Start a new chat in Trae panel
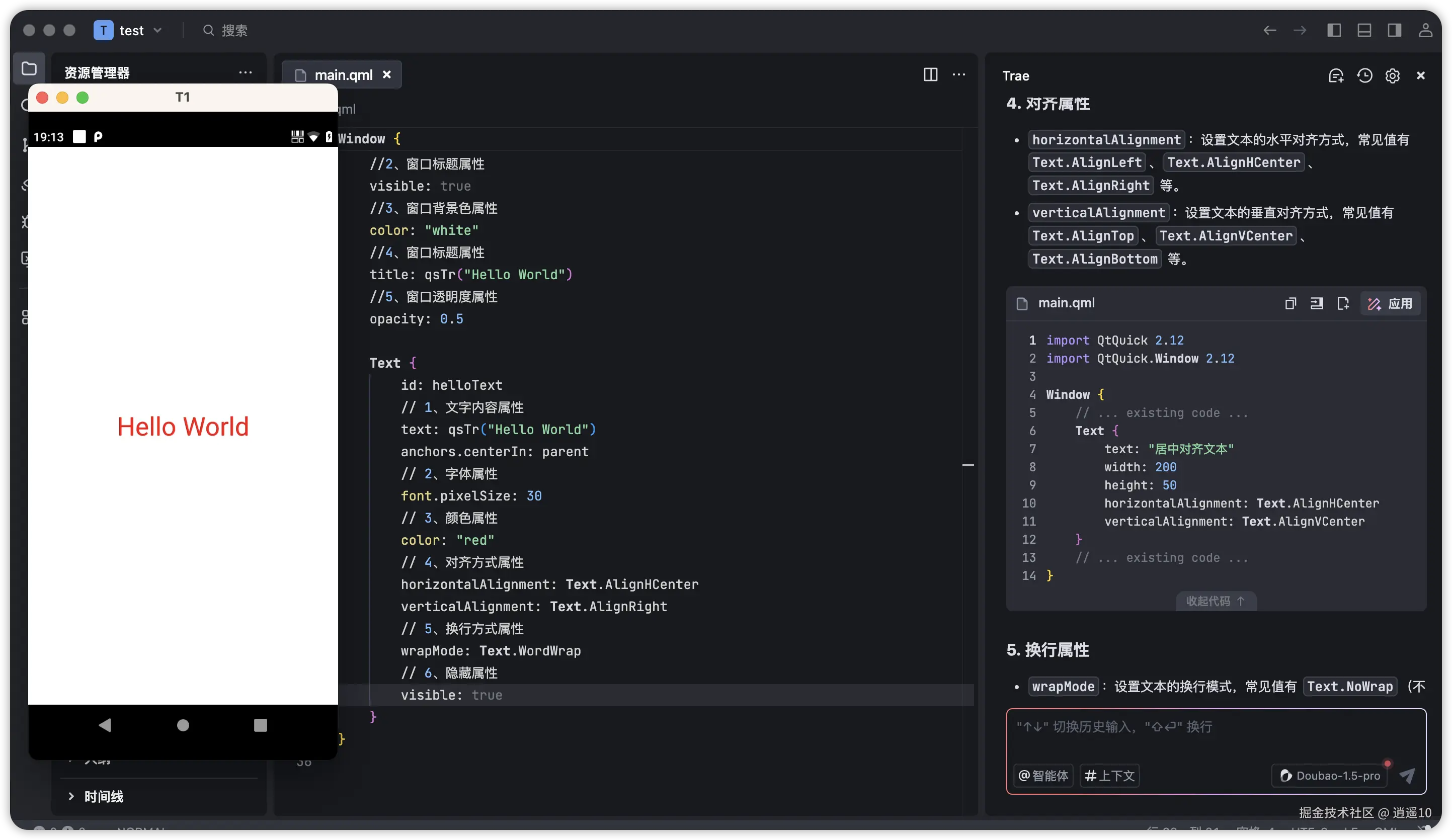This screenshot has width=1452, height=840. [1336, 76]
